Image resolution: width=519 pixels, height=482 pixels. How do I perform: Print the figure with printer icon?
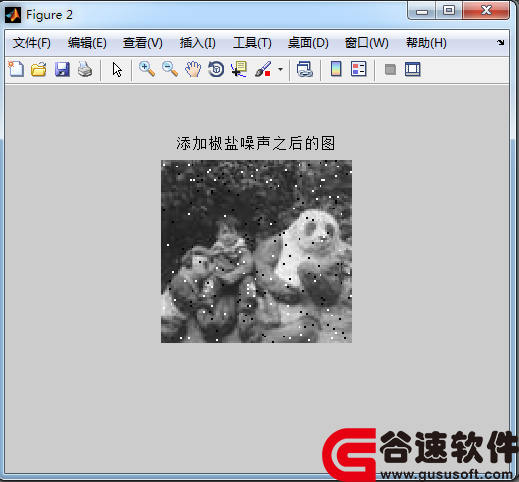point(85,69)
